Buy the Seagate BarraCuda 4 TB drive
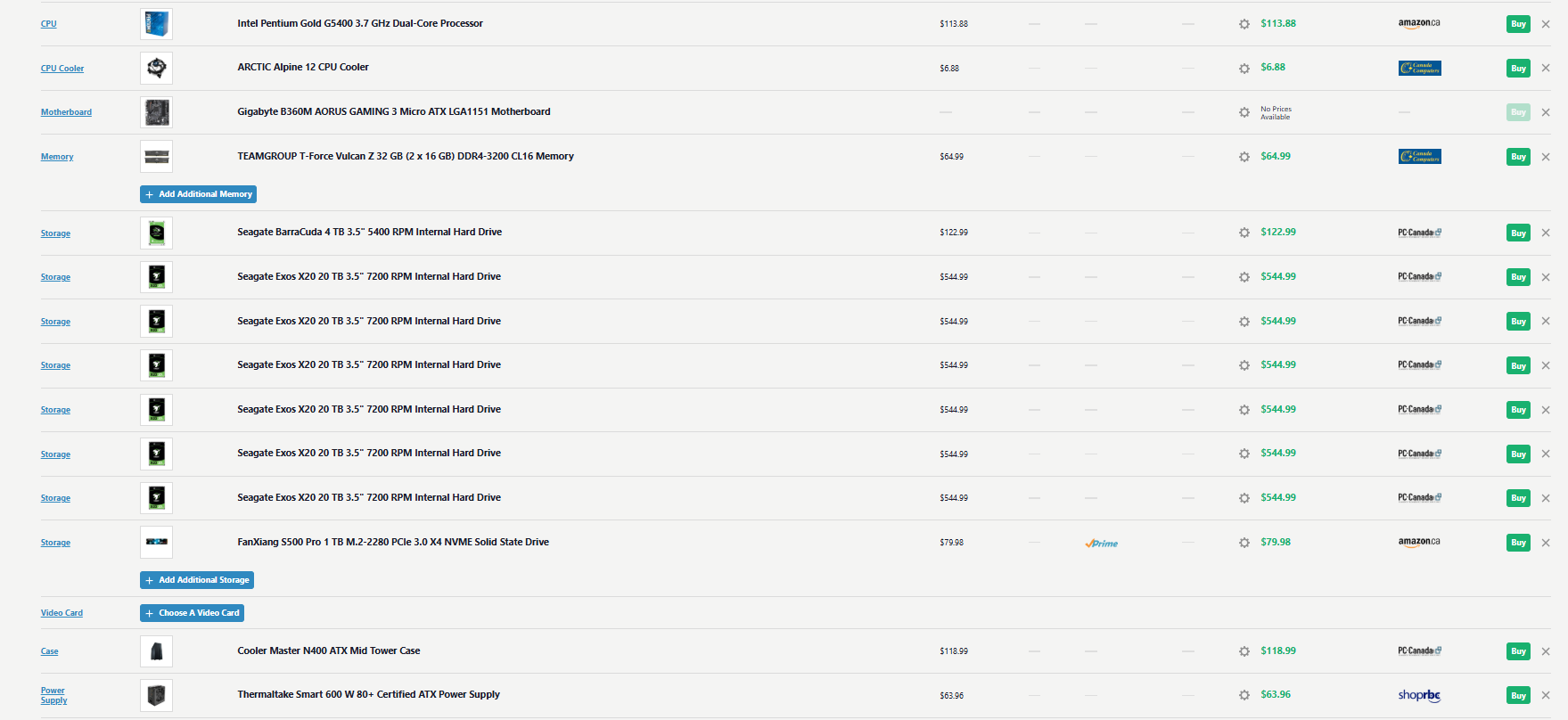 [x=1518, y=233]
